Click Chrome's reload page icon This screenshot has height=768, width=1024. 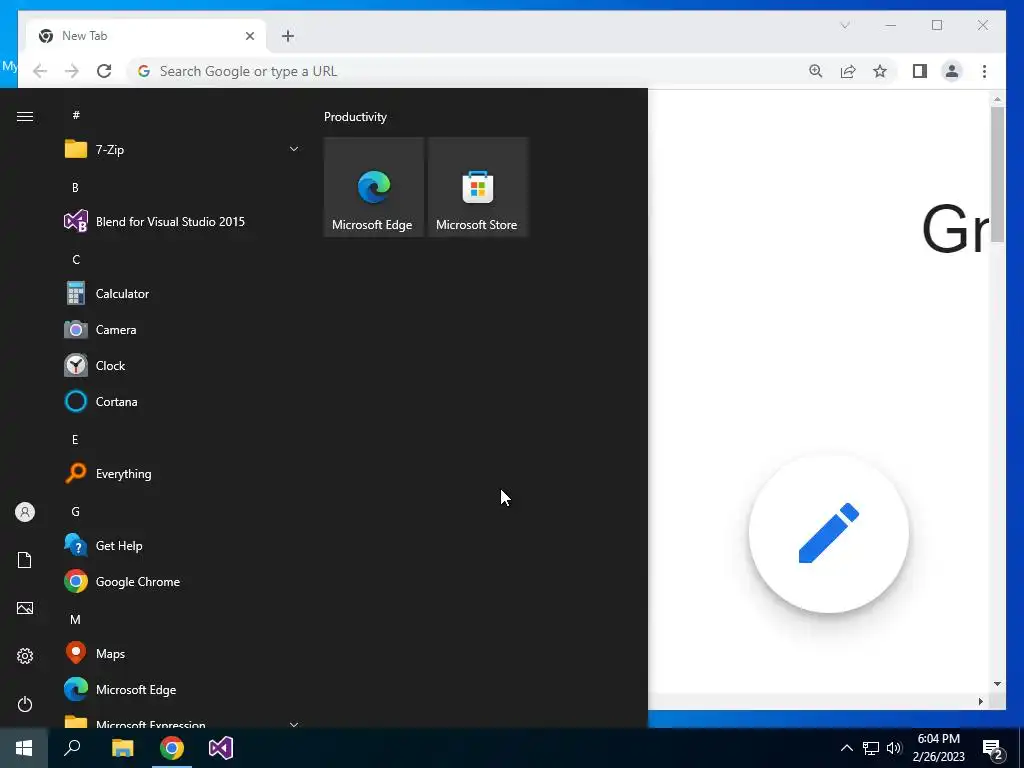104,71
